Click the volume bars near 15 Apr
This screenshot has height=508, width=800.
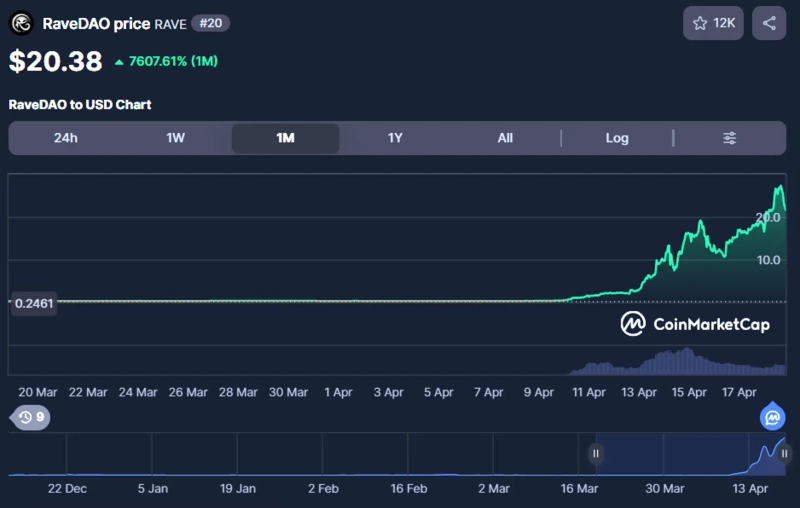686,360
